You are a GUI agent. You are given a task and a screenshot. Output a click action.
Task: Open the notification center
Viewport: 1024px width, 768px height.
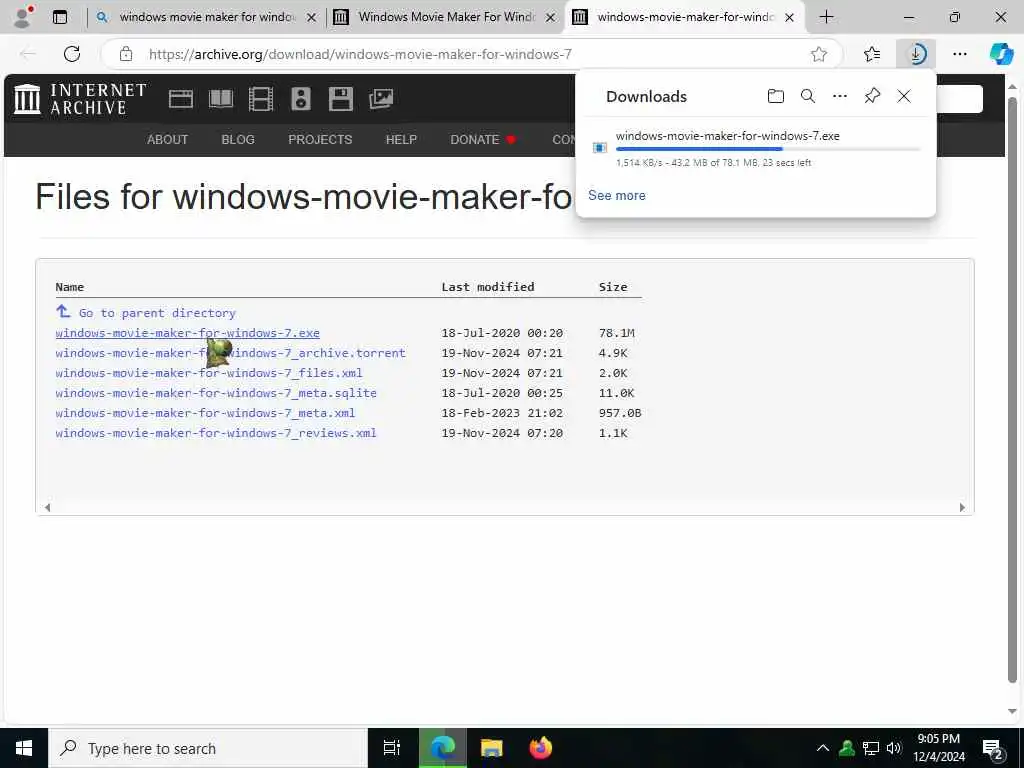(x=993, y=750)
